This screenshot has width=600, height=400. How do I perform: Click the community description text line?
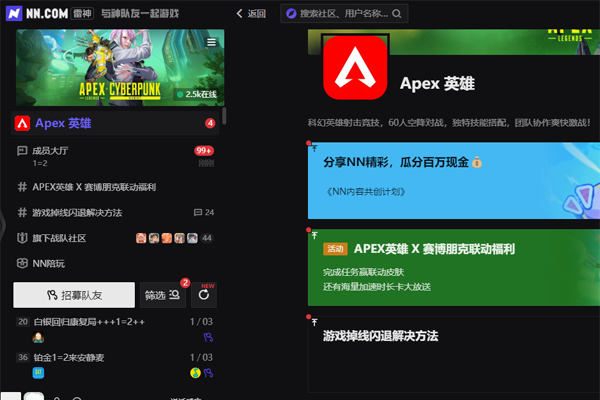(449, 122)
